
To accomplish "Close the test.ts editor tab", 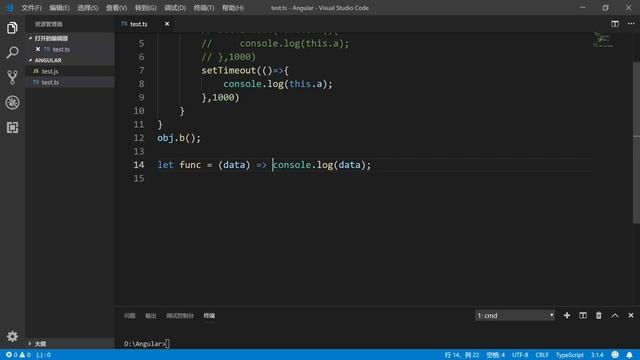I will click(x=167, y=24).
